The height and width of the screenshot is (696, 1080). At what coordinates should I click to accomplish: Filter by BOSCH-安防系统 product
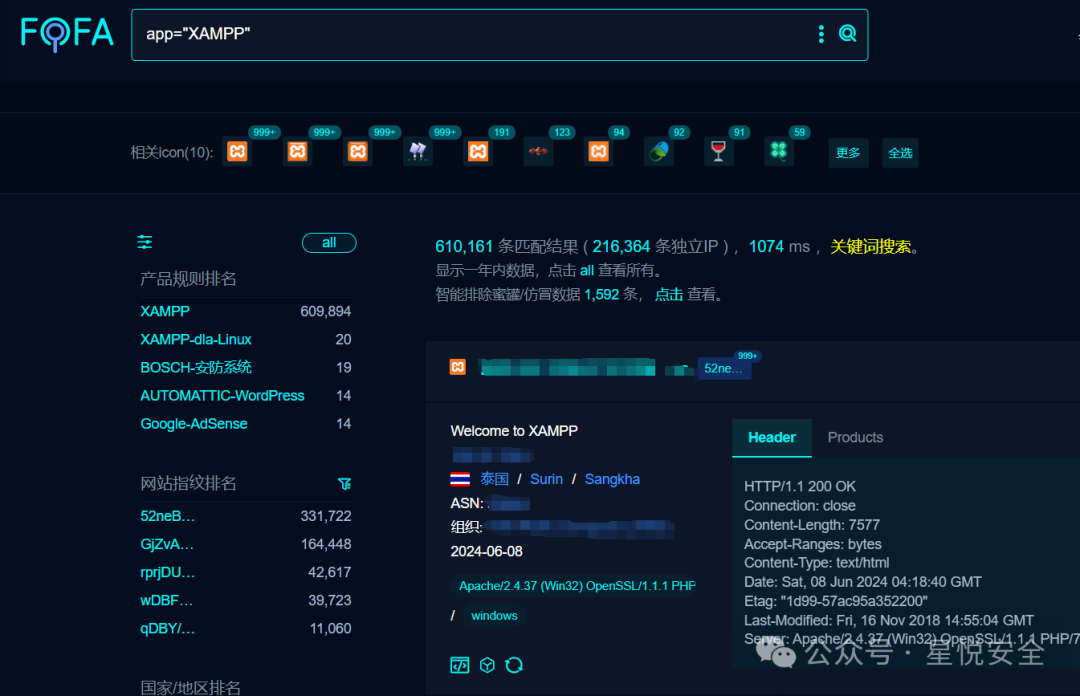click(x=196, y=368)
